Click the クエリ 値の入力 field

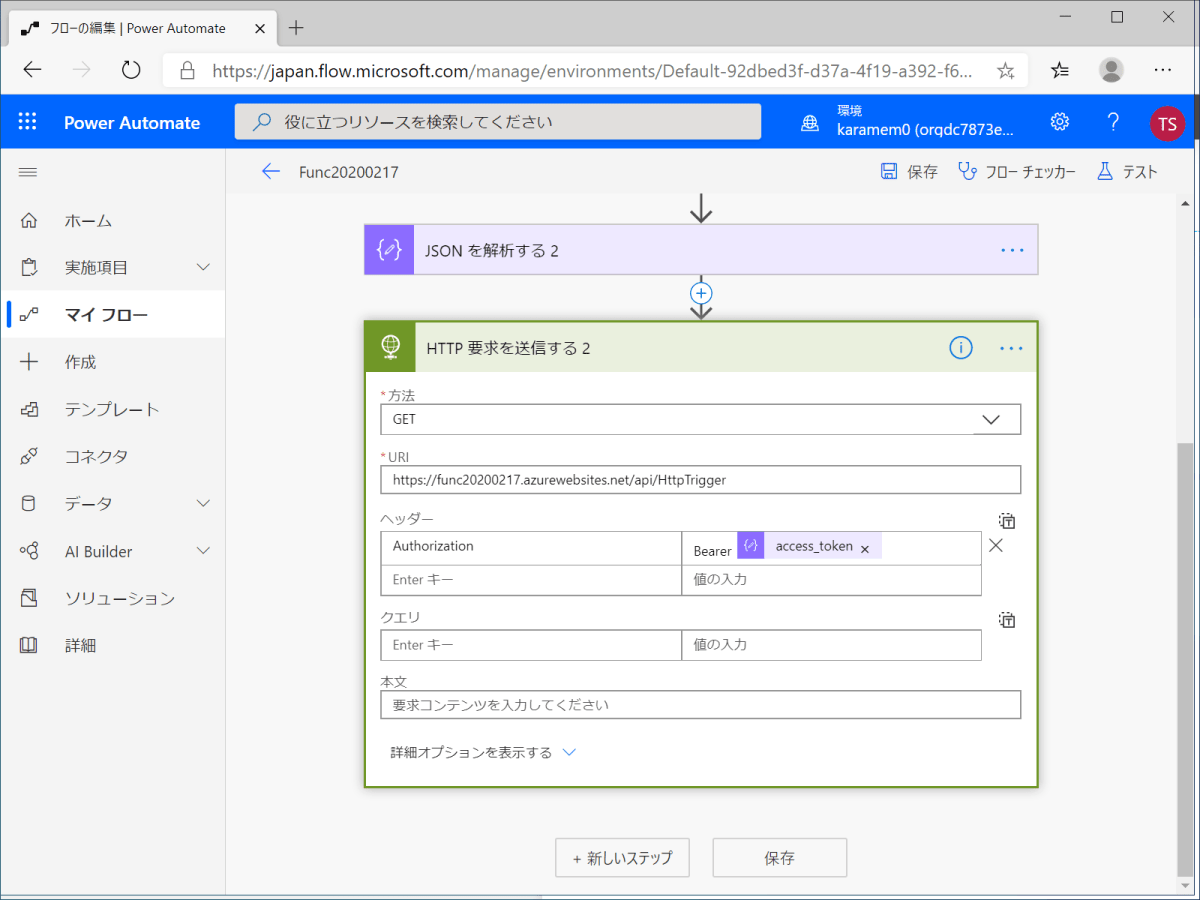click(x=831, y=645)
